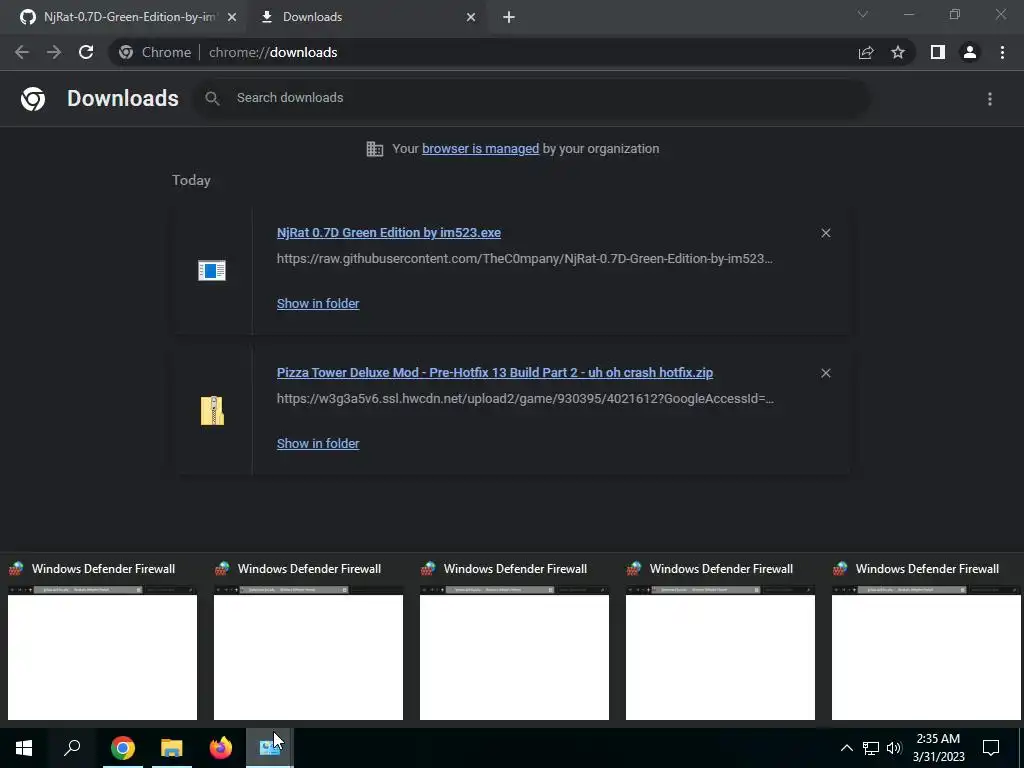The image size is (1024, 768).
Task: Close the Downloads tab
Action: [x=471, y=17]
